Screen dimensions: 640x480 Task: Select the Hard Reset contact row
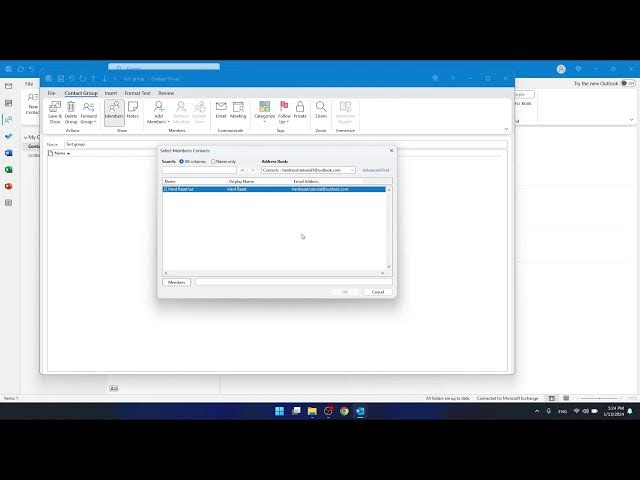tap(274, 189)
